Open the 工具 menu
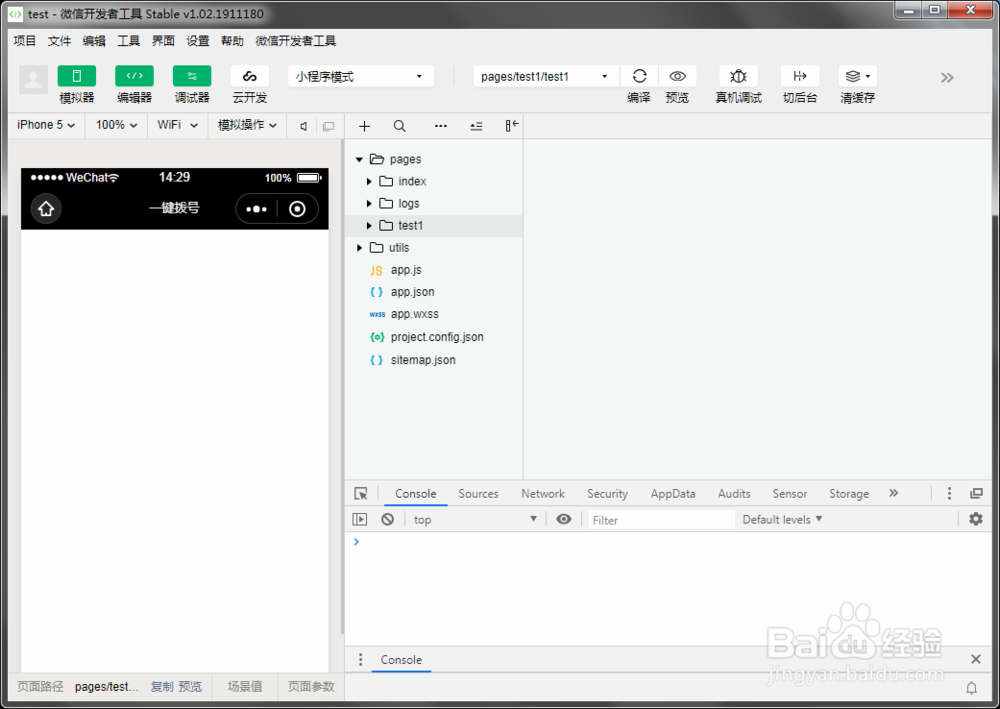Screen dimensions: 1000x709 click(x=128, y=41)
